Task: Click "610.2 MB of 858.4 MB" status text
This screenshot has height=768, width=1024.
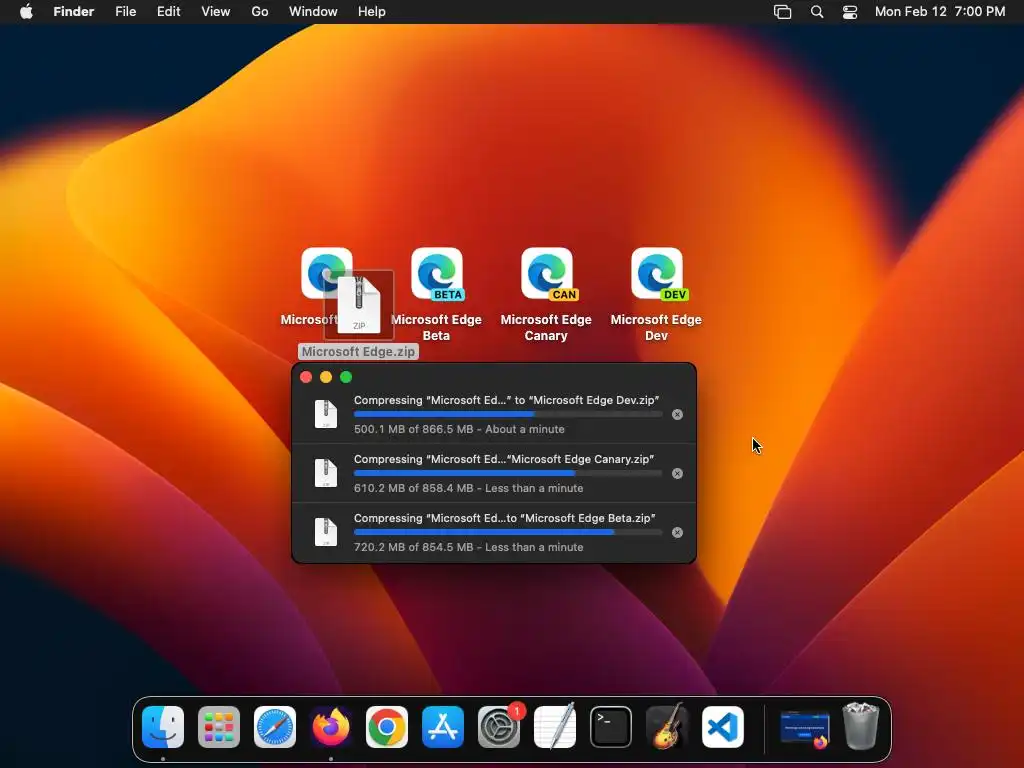Action: [x=413, y=488]
